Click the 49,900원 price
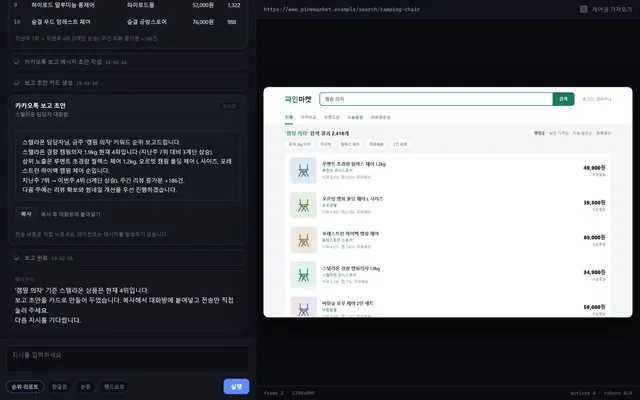Viewport: 640px width, 400px height. click(594, 168)
